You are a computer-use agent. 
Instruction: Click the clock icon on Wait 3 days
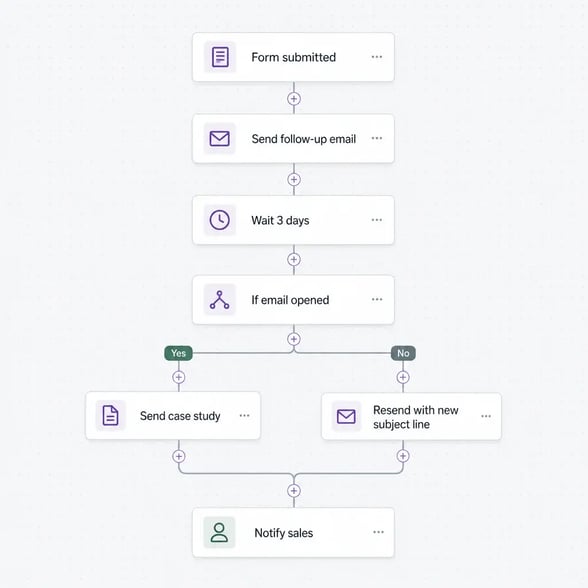(x=220, y=220)
